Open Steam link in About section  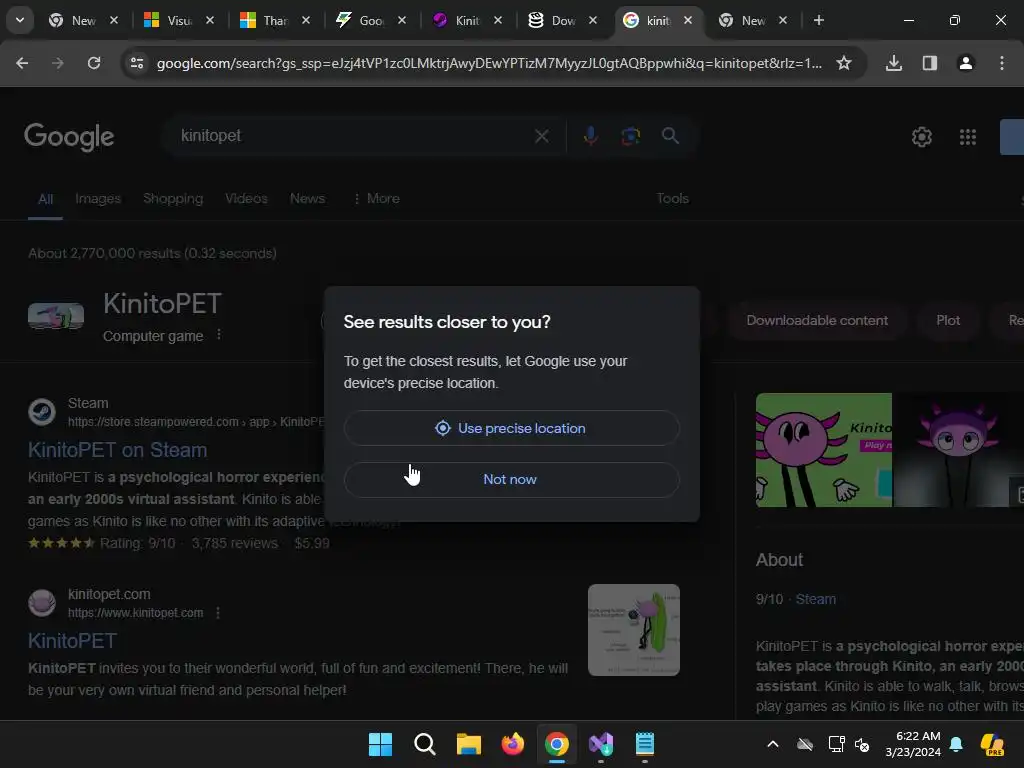[815, 599]
